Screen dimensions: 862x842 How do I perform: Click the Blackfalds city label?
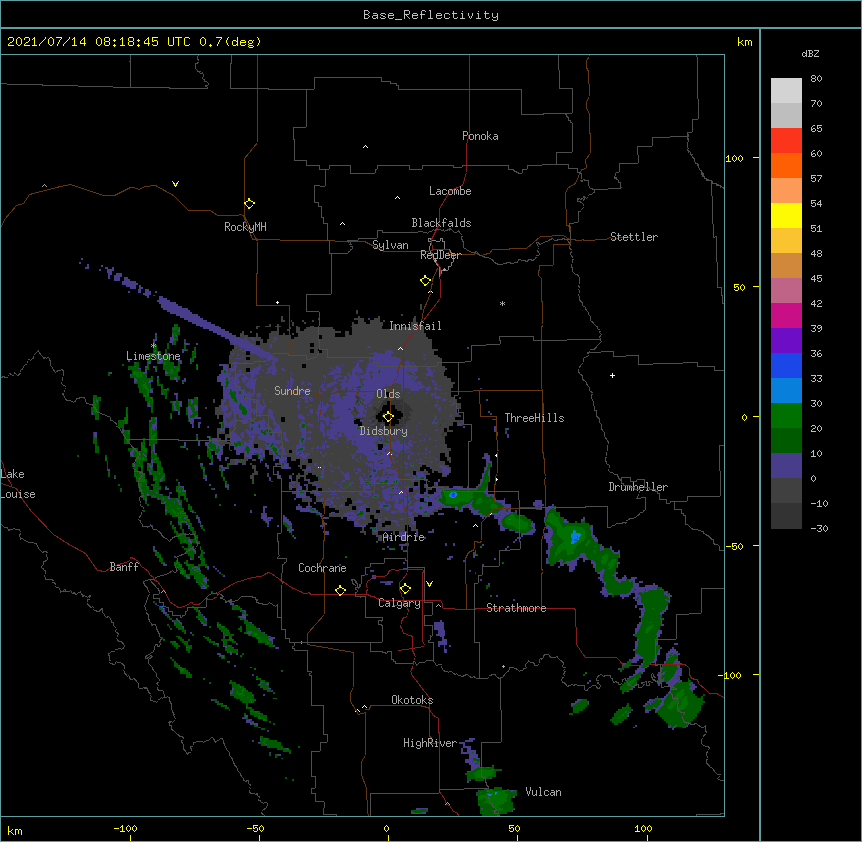(441, 223)
